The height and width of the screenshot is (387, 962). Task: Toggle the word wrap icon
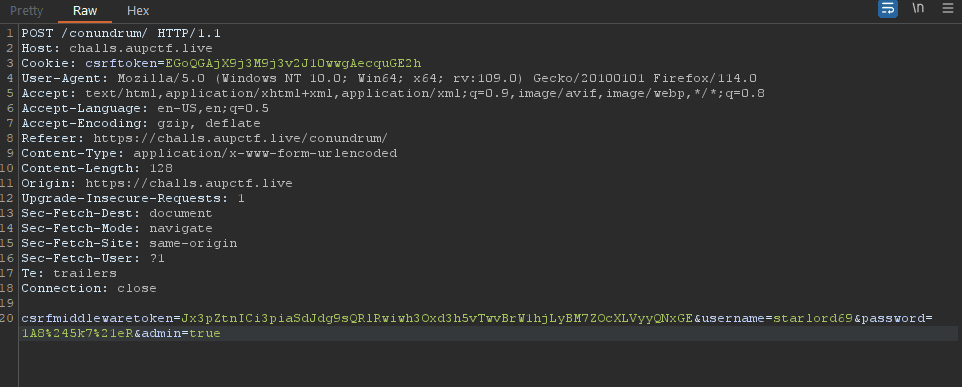tap(888, 9)
